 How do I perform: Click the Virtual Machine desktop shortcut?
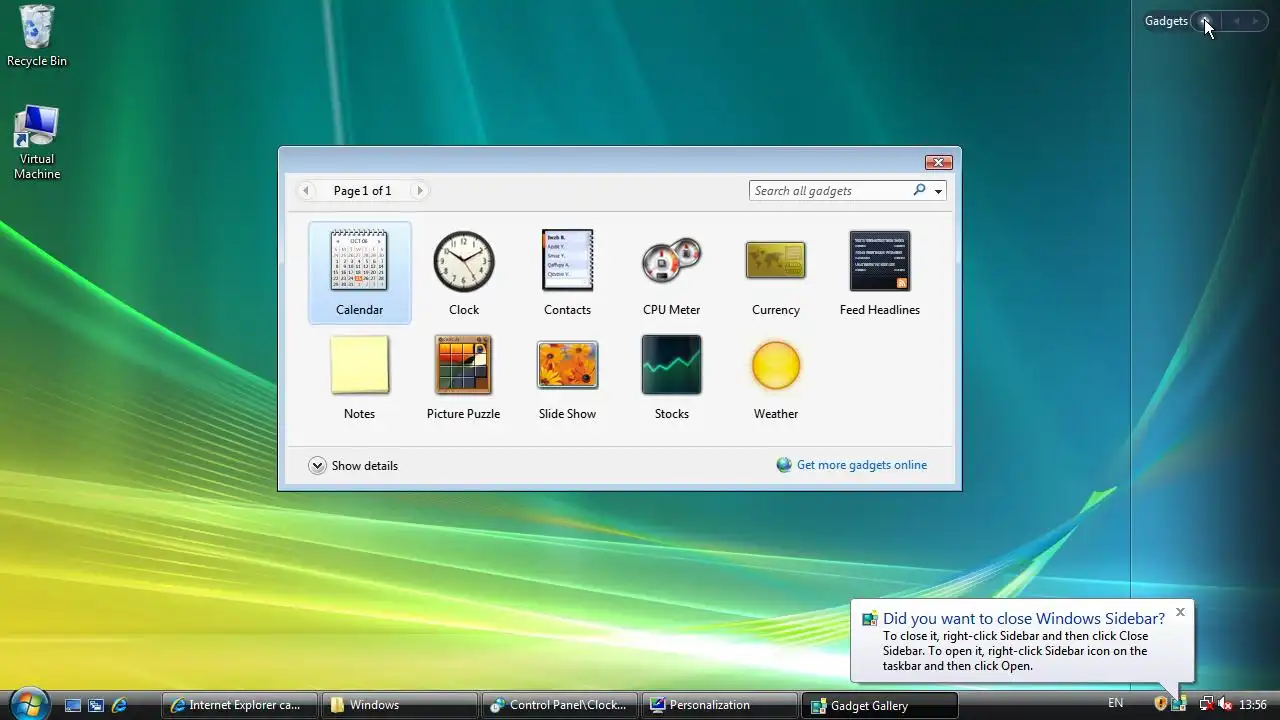click(x=37, y=143)
